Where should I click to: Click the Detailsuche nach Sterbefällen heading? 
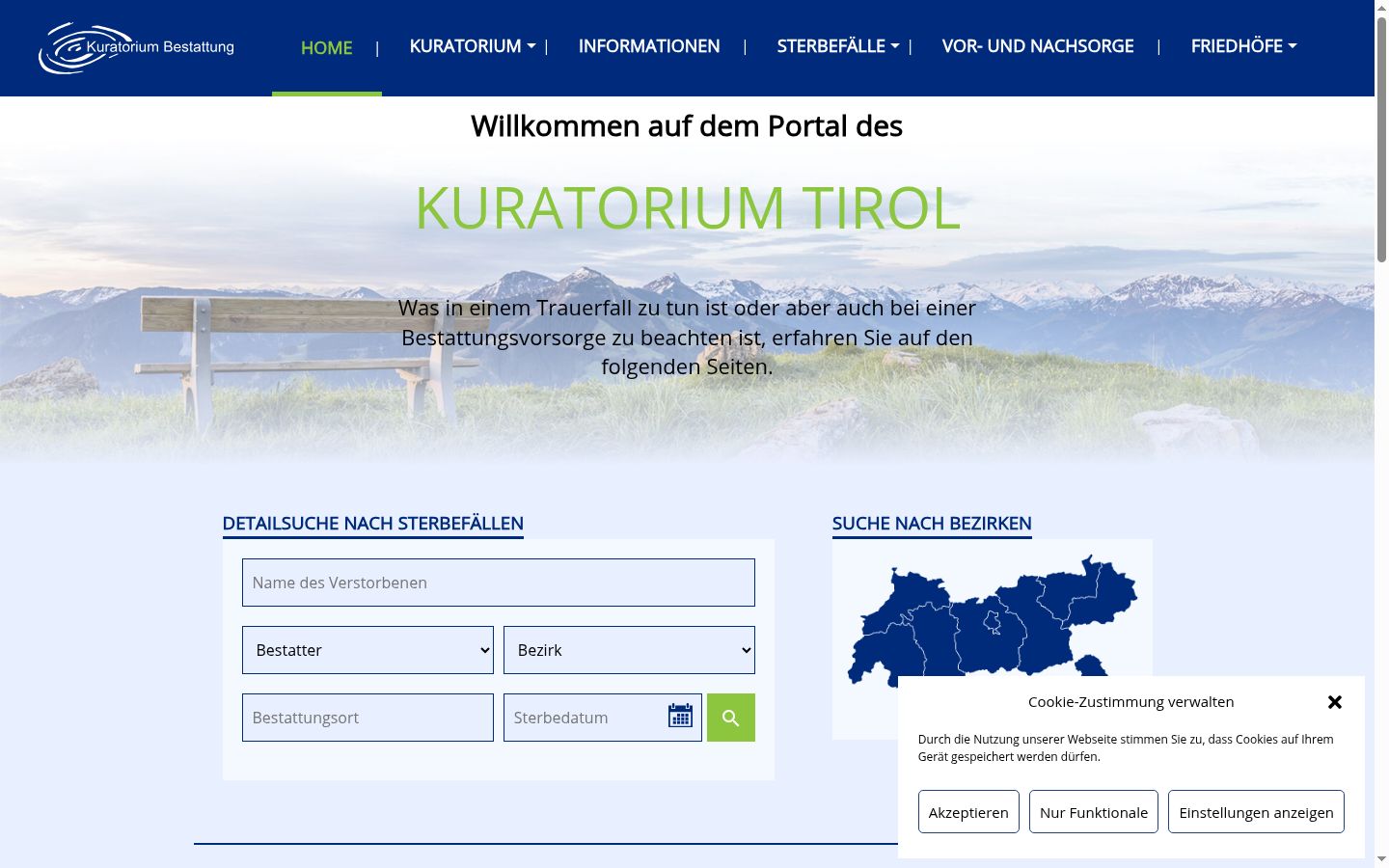pos(373,524)
